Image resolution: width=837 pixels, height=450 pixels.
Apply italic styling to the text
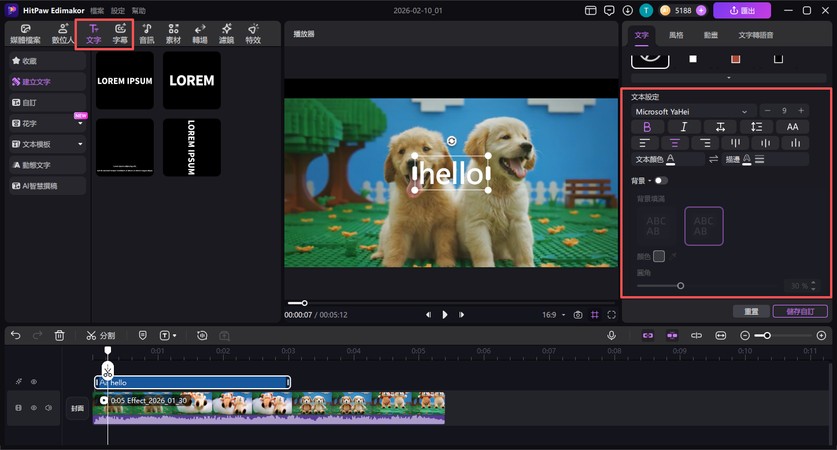click(684, 127)
